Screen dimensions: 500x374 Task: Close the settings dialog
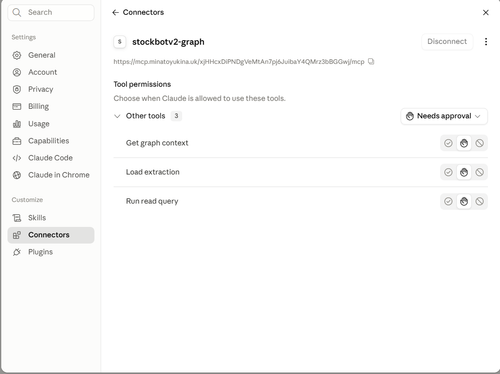pyautogui.click(x=486, y=12)
